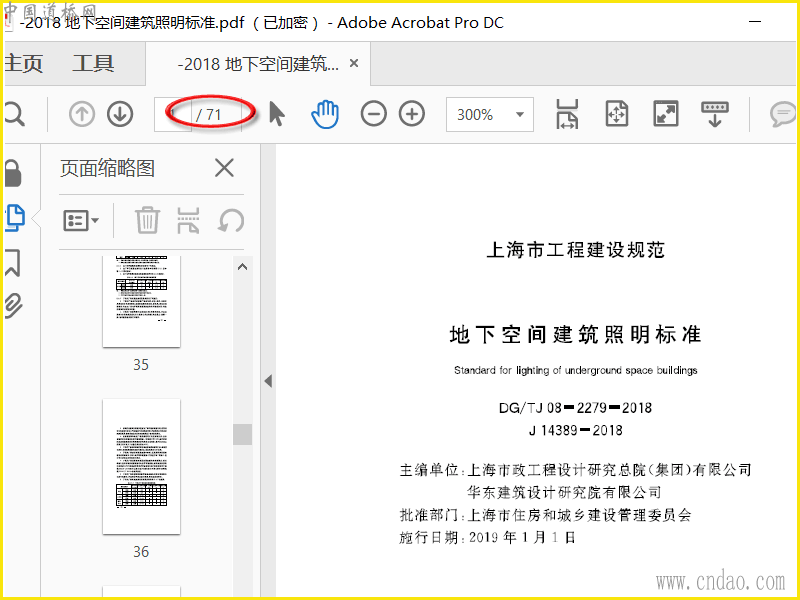
Task: Activate the hand pan tool
Action: coord(325,114)
